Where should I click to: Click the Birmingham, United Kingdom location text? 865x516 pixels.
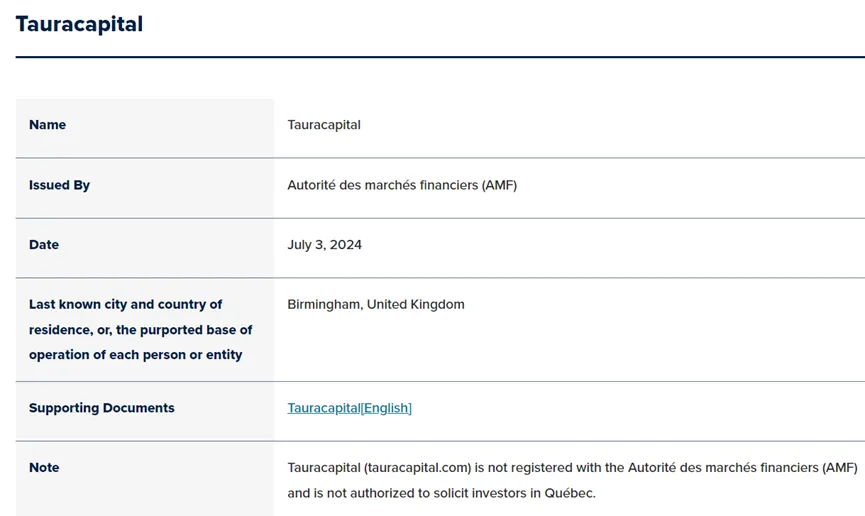tap(376, 304)
